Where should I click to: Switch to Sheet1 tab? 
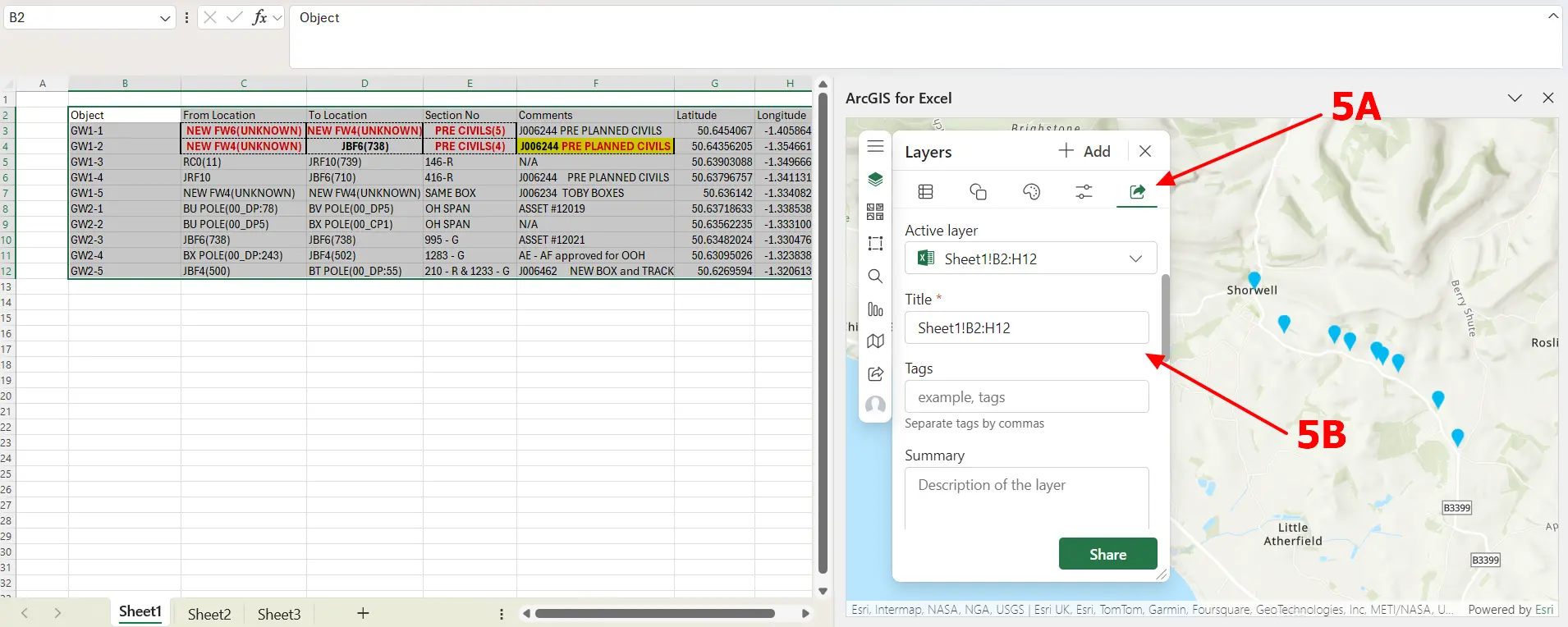pyautogui.click(x=140, y=612)
